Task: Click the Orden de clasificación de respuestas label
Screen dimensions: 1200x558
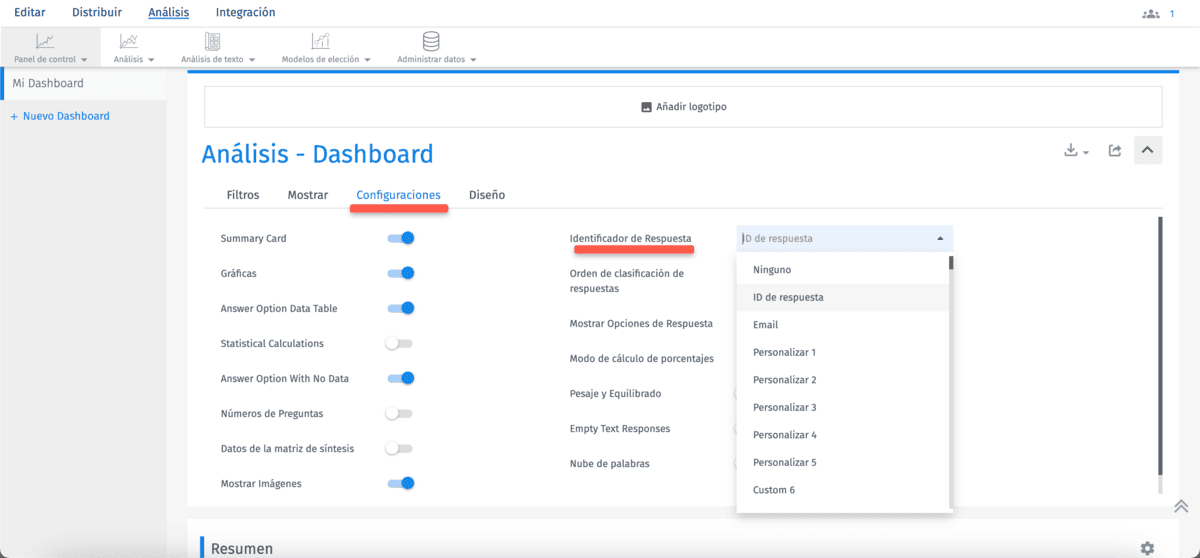Action: point(627,281)
